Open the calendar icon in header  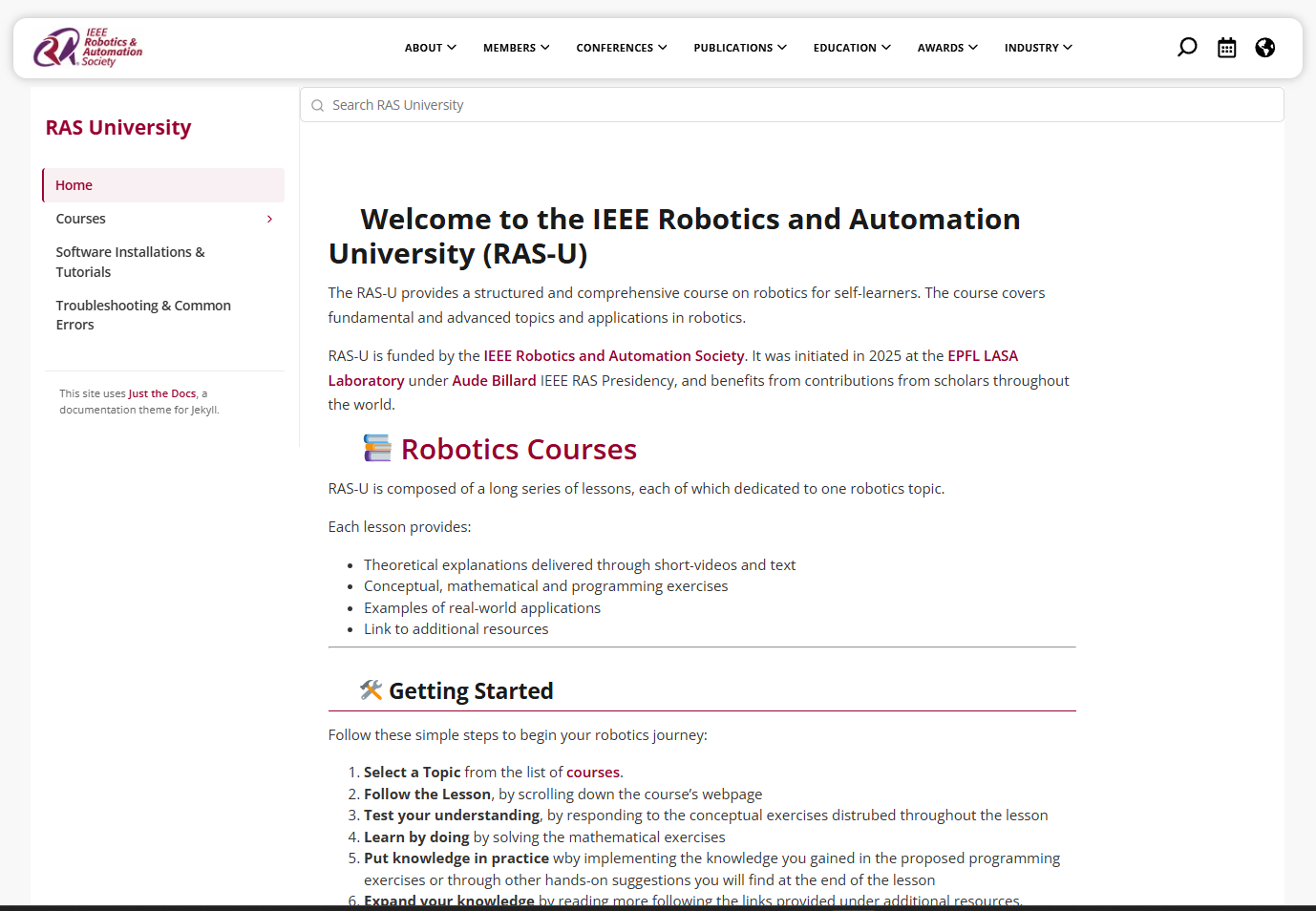click(x=1227, y=48)
